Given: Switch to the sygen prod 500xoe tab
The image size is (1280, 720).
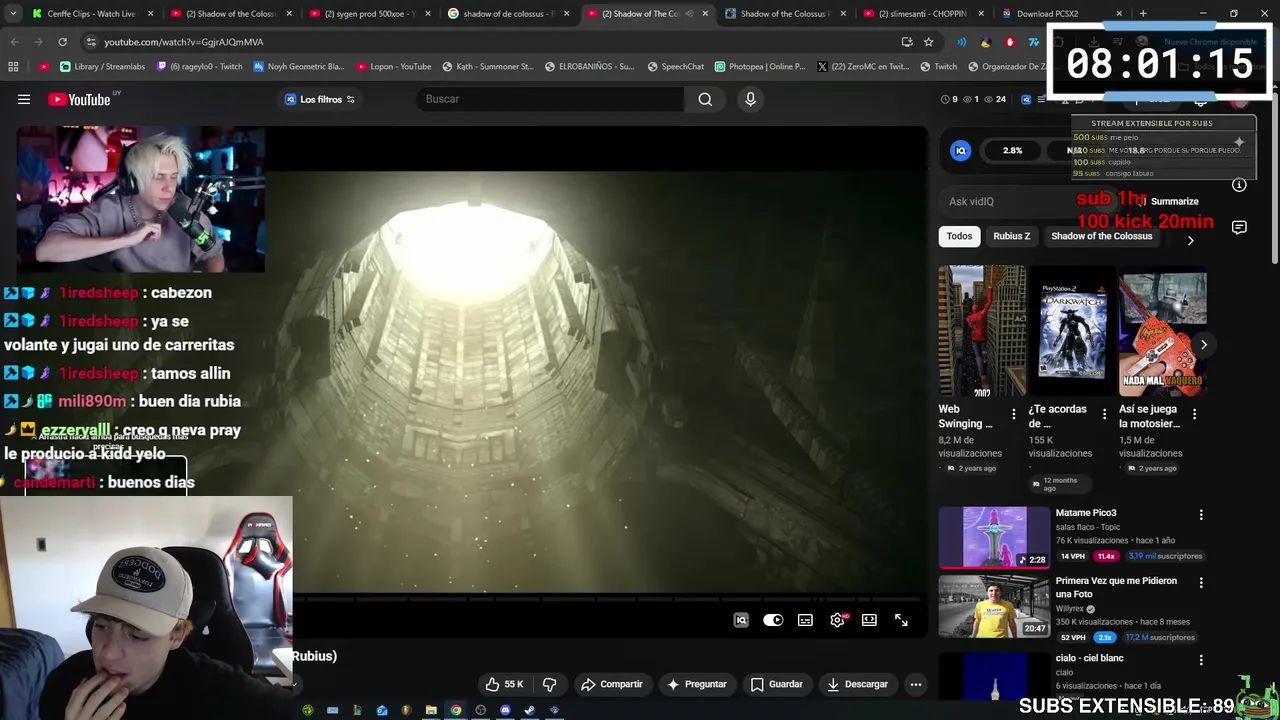Looking at the screenshot, I should (x=370, y=14).
